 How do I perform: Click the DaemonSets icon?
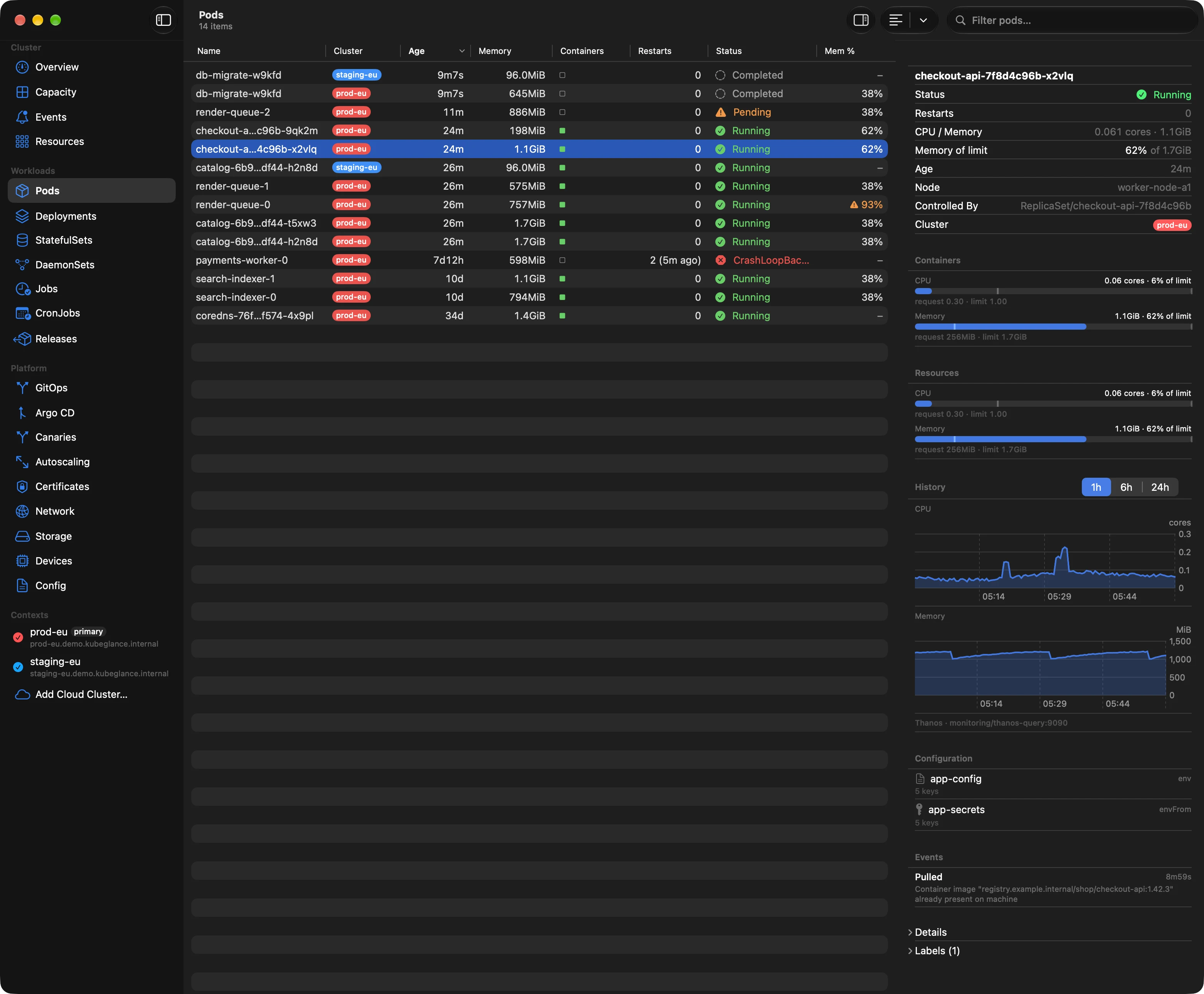(x=22, y=265)
